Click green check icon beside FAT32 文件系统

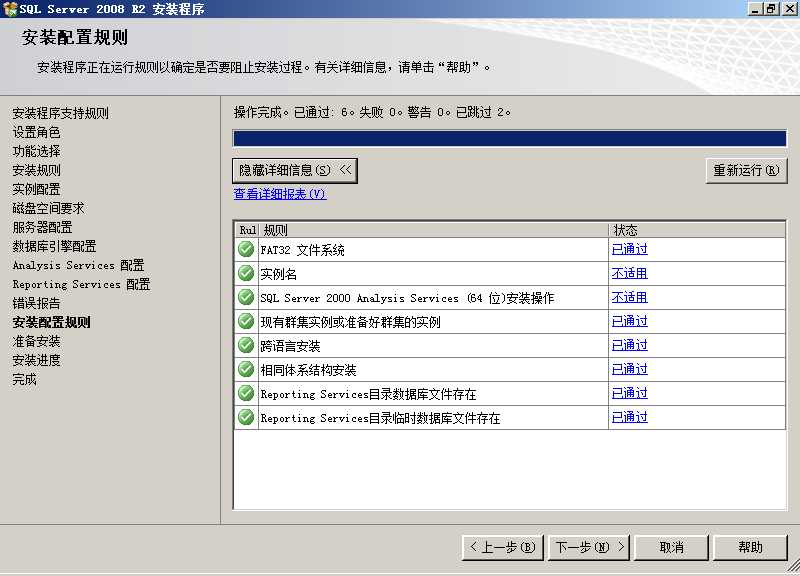click(246, 249)
